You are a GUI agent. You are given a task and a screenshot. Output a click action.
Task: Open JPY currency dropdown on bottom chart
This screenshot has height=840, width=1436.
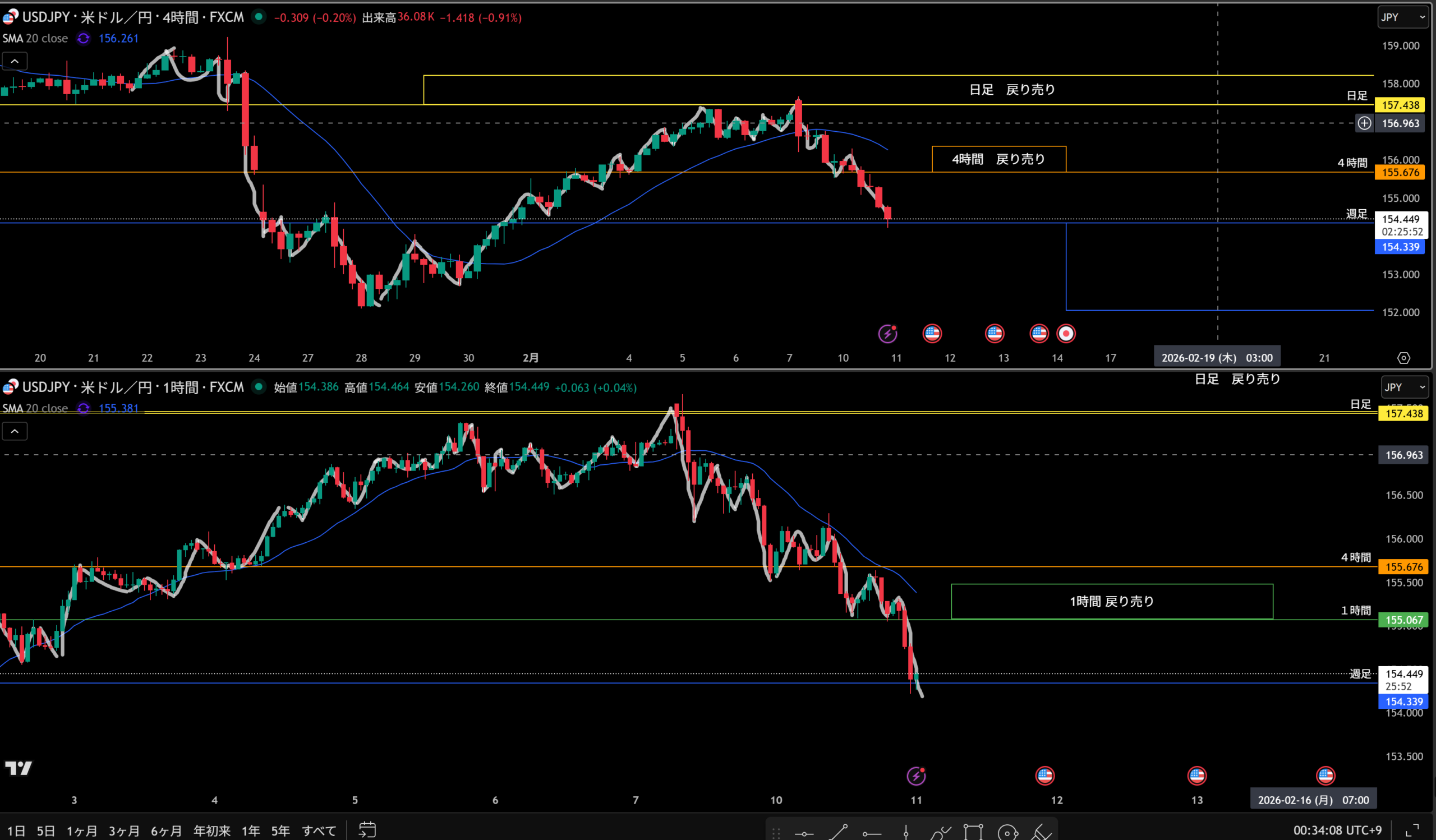(x=1404, y=387)
